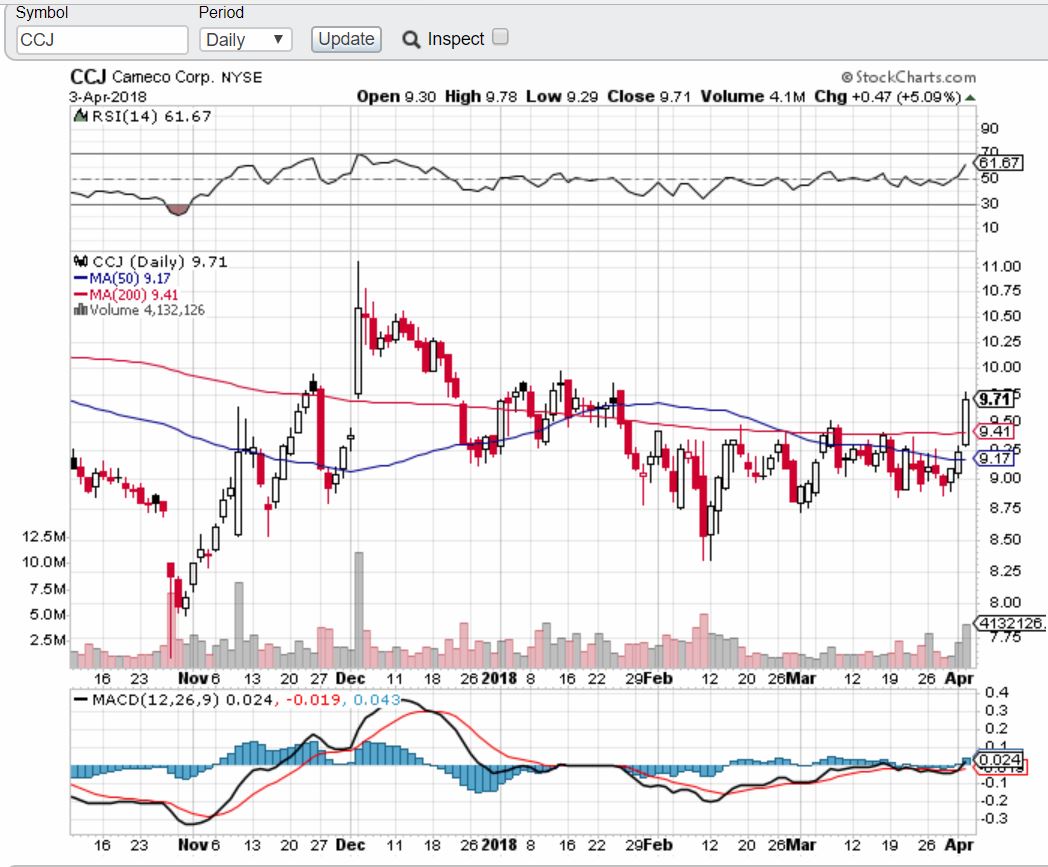Click the 12.5M volume axis label

(44, 537)
